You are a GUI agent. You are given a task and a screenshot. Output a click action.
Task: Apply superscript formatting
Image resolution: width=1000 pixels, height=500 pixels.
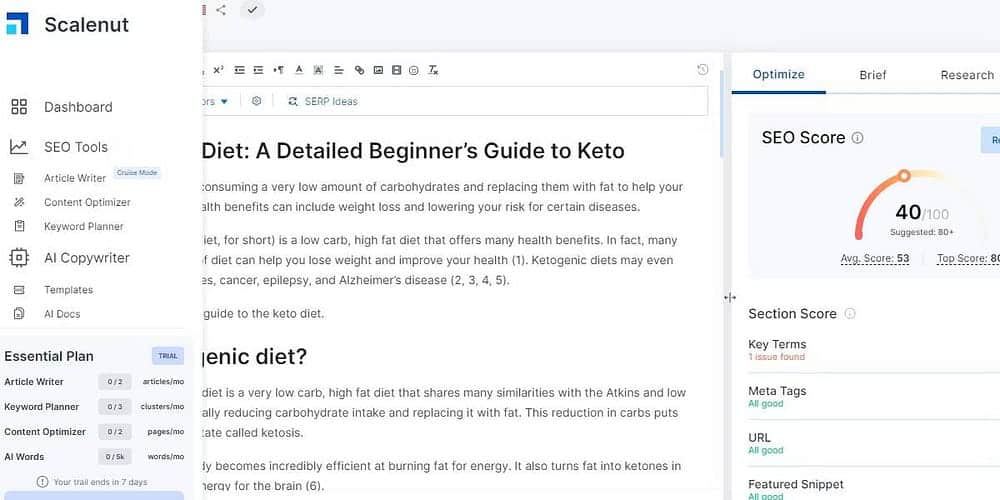click(x=219, y=70)
